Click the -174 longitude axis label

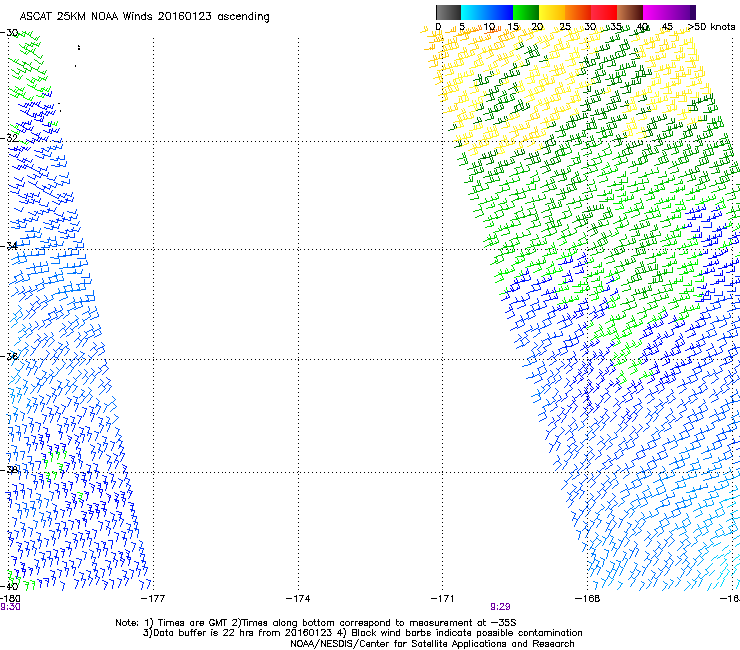298,599
